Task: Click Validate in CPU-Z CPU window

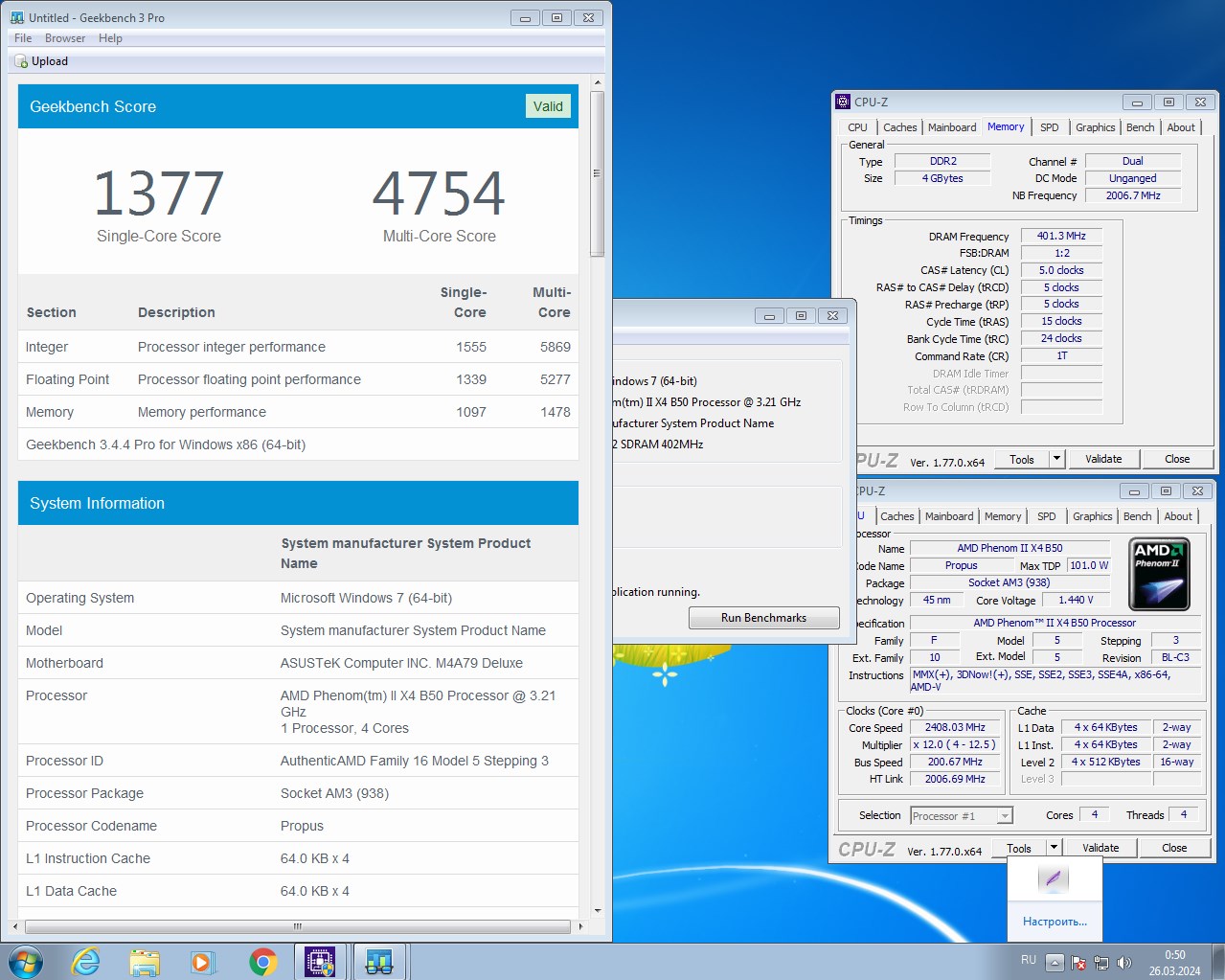Action: tap(1100, 848)
